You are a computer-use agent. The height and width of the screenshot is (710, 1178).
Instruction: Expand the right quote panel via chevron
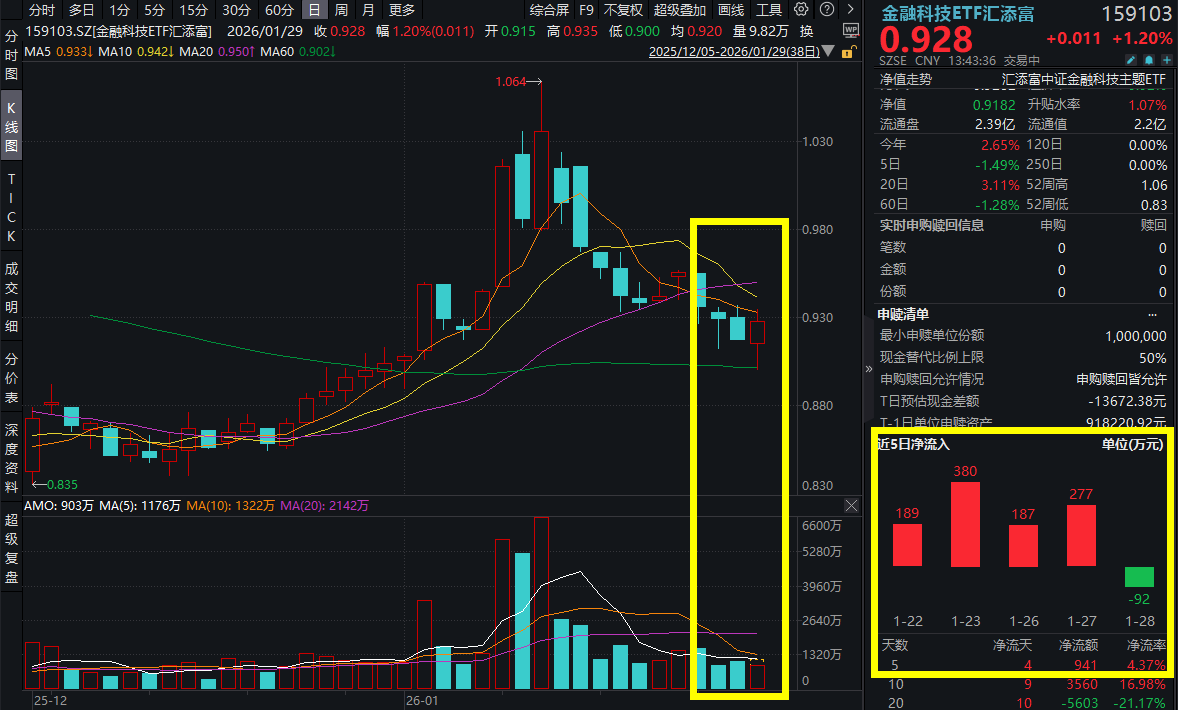click(848, 9)
